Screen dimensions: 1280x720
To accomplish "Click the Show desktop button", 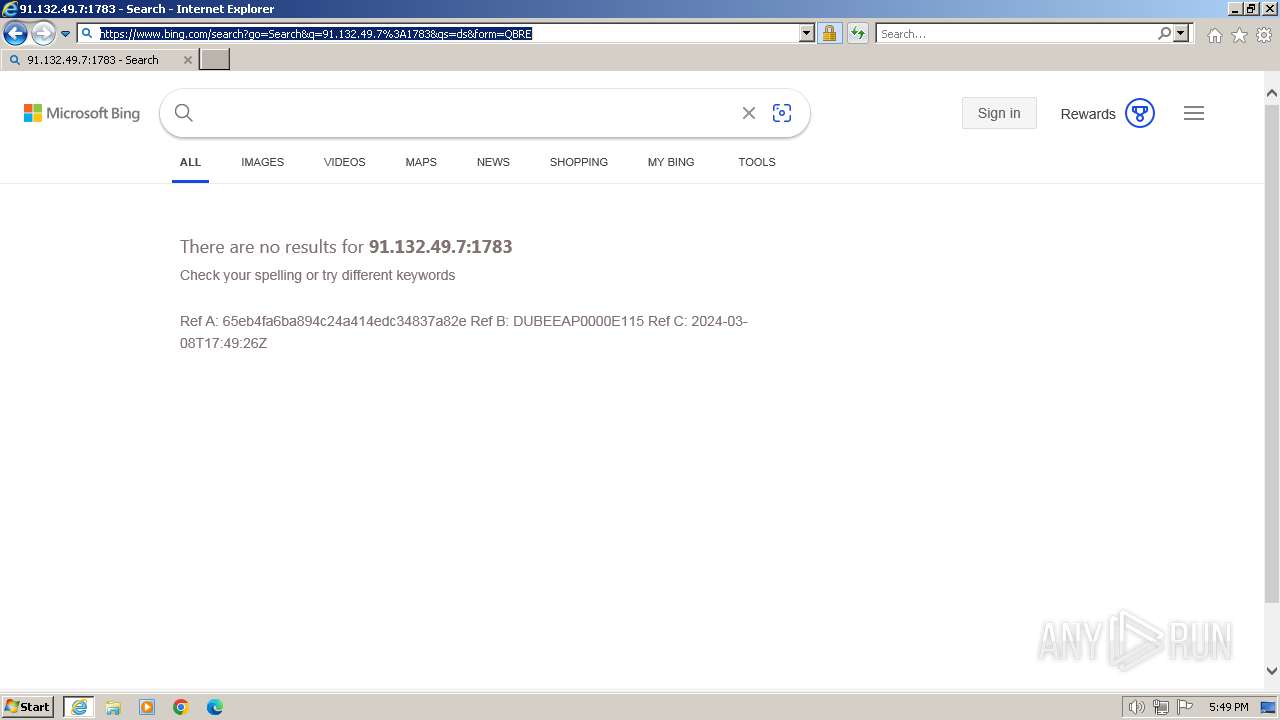I will [x=1269, y=707].
